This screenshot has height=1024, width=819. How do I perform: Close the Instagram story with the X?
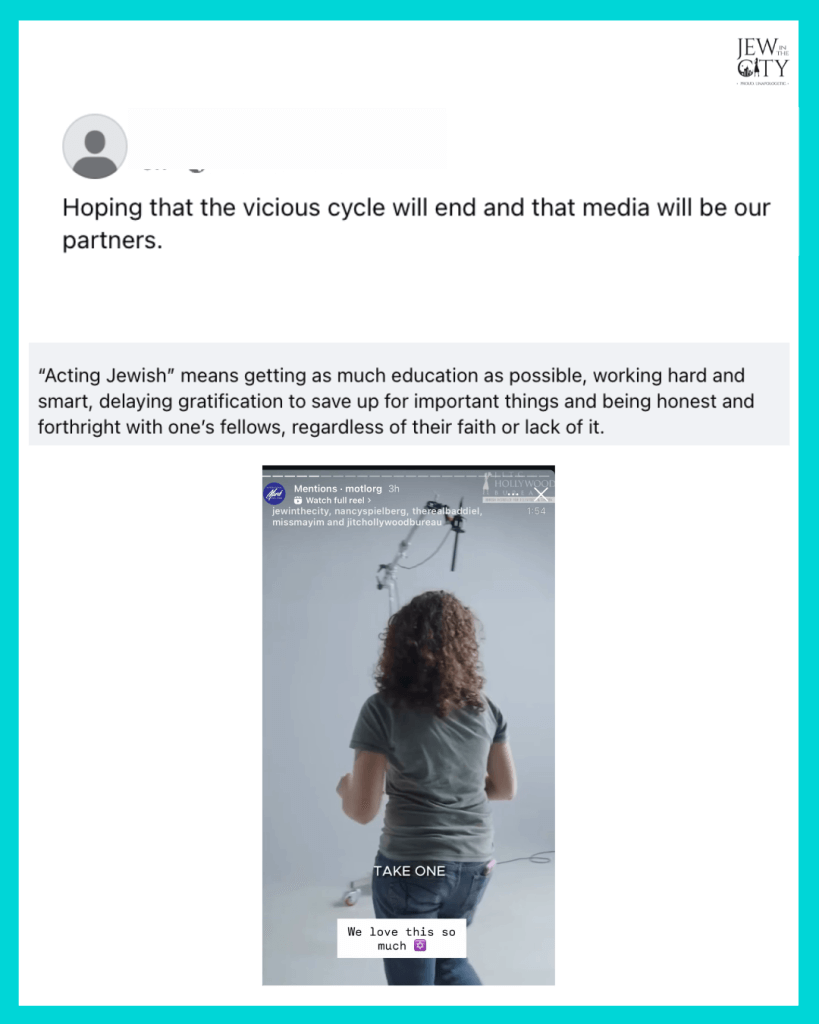pyautogui.click(x=541, y=494)
